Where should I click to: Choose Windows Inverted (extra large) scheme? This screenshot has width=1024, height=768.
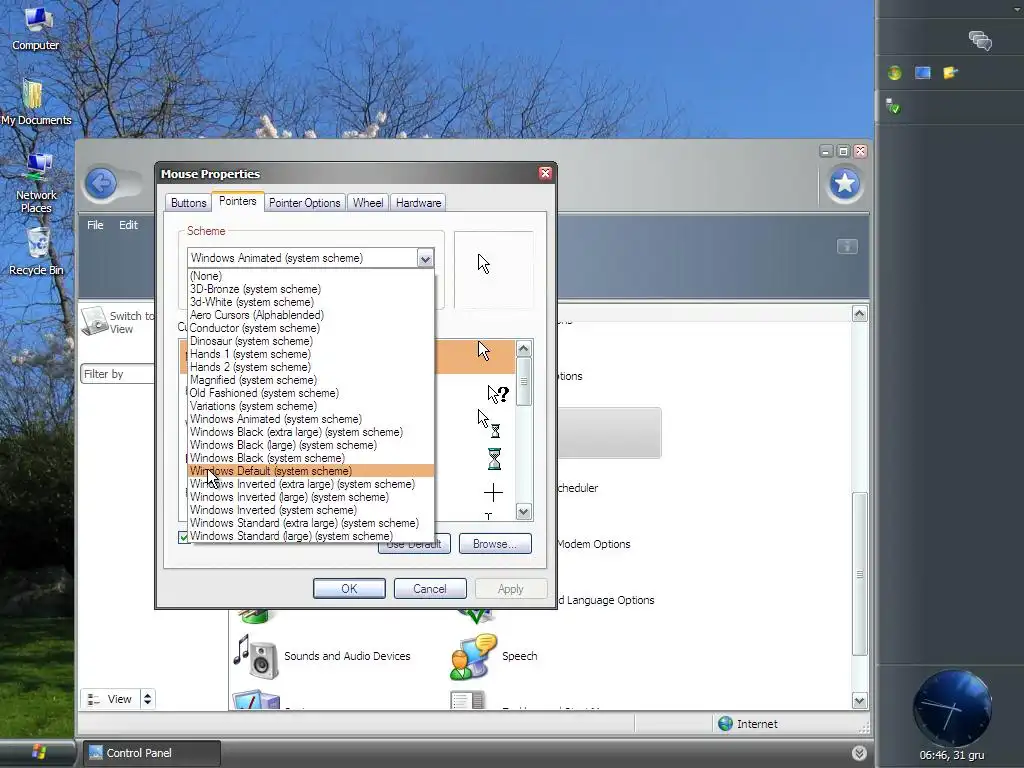pos(311,484)
